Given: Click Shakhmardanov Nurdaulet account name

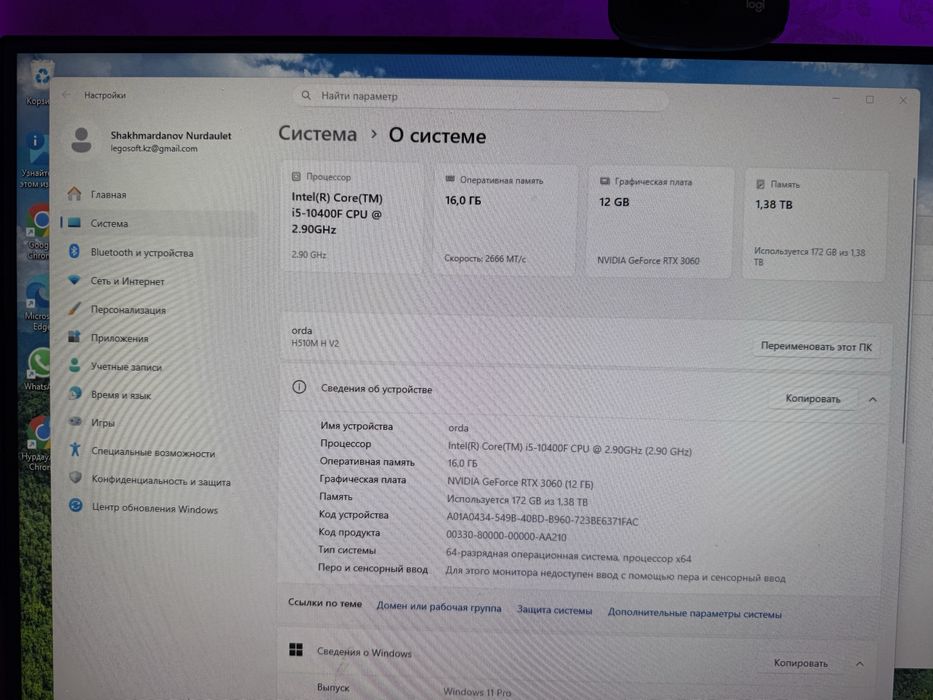Looking at the screenshot, I should [x=171, y=135].
